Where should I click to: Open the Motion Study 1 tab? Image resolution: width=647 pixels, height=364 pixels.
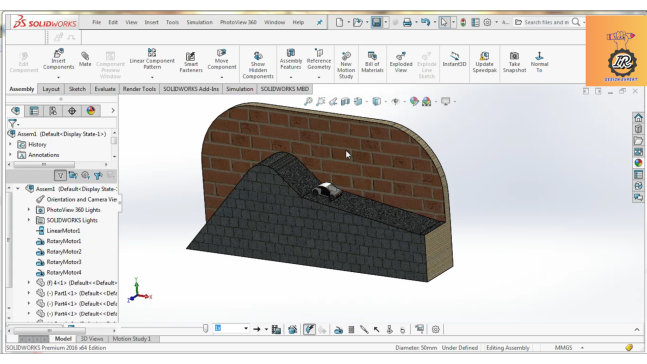tap(132, 339)
